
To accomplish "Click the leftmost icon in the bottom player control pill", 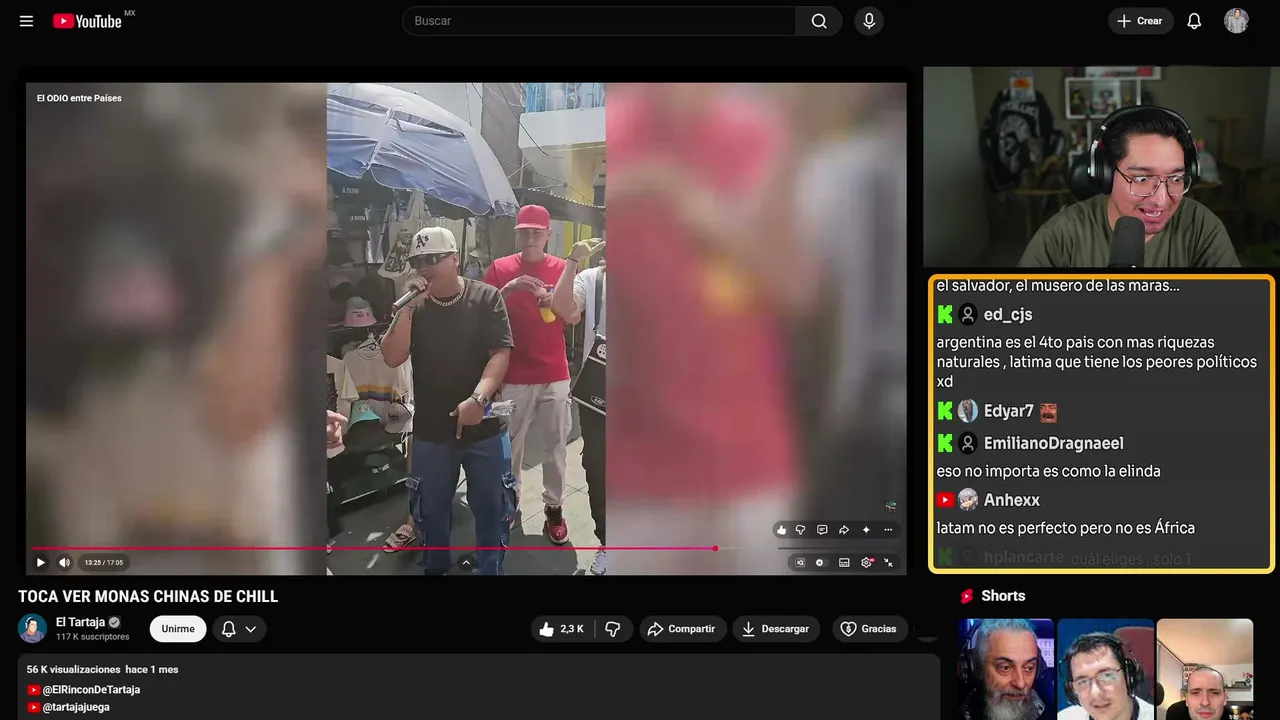I will (x=800, y=563).
